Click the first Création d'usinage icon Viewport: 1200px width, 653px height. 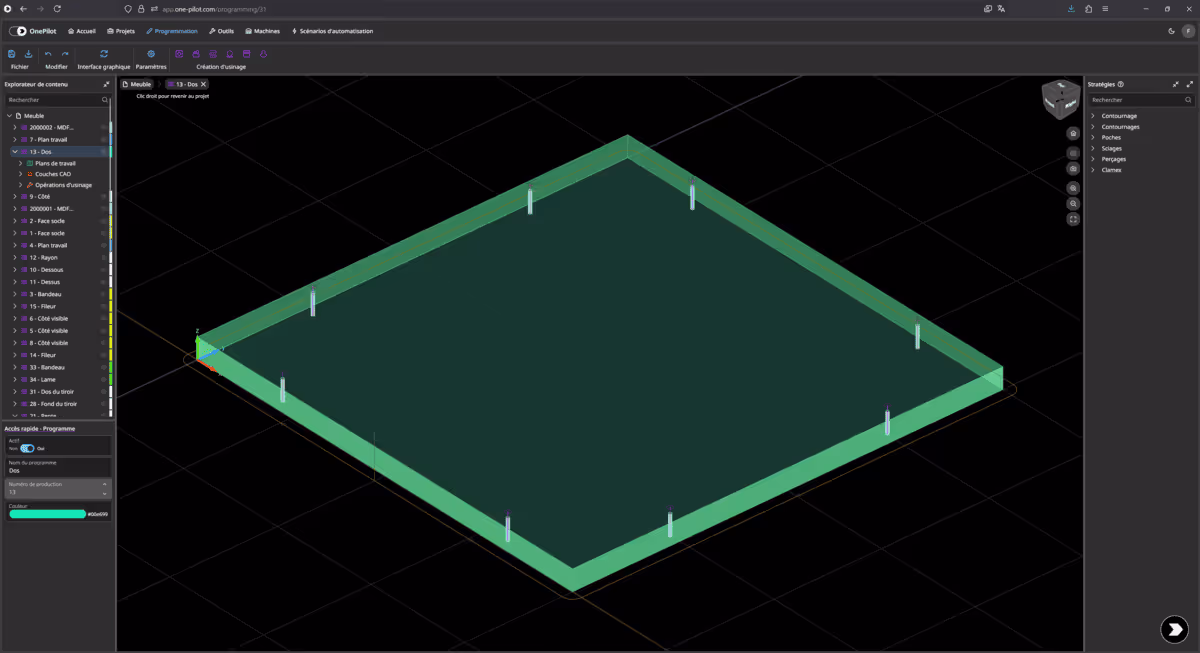tap(180, 54)
